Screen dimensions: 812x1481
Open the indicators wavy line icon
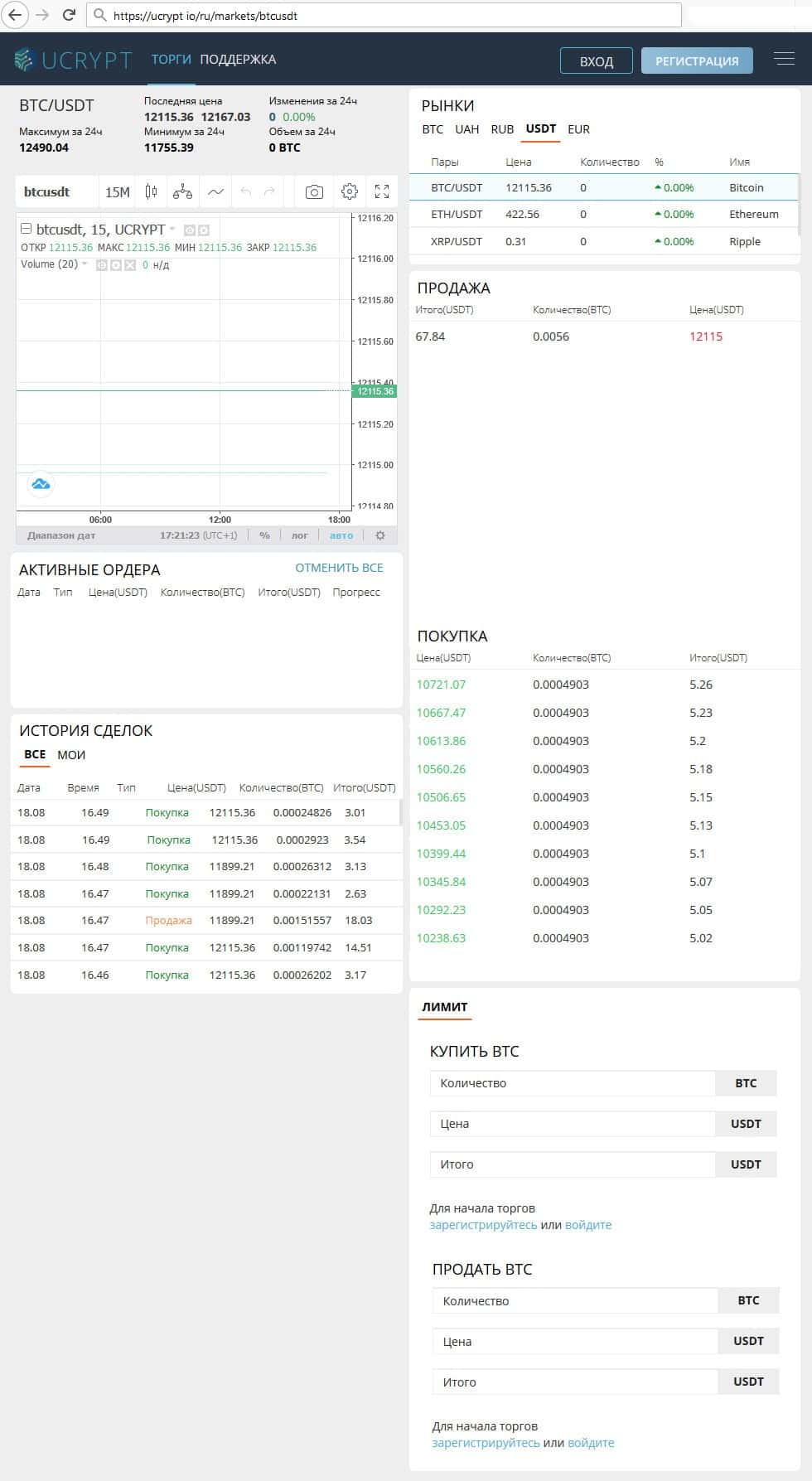(215, 192)
